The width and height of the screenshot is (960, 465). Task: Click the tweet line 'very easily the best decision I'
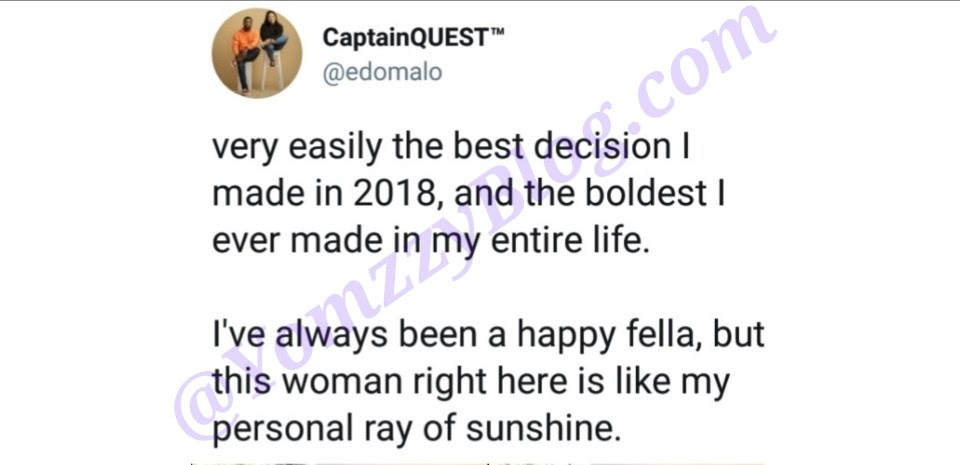[x=451, y=149]
